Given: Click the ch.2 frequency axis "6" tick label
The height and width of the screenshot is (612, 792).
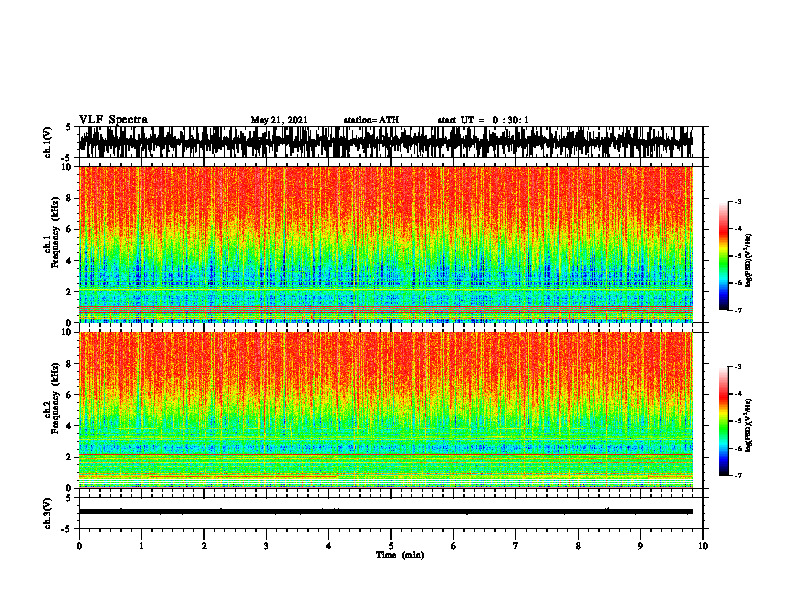Looking at the screenshot, I should [70, 395].
